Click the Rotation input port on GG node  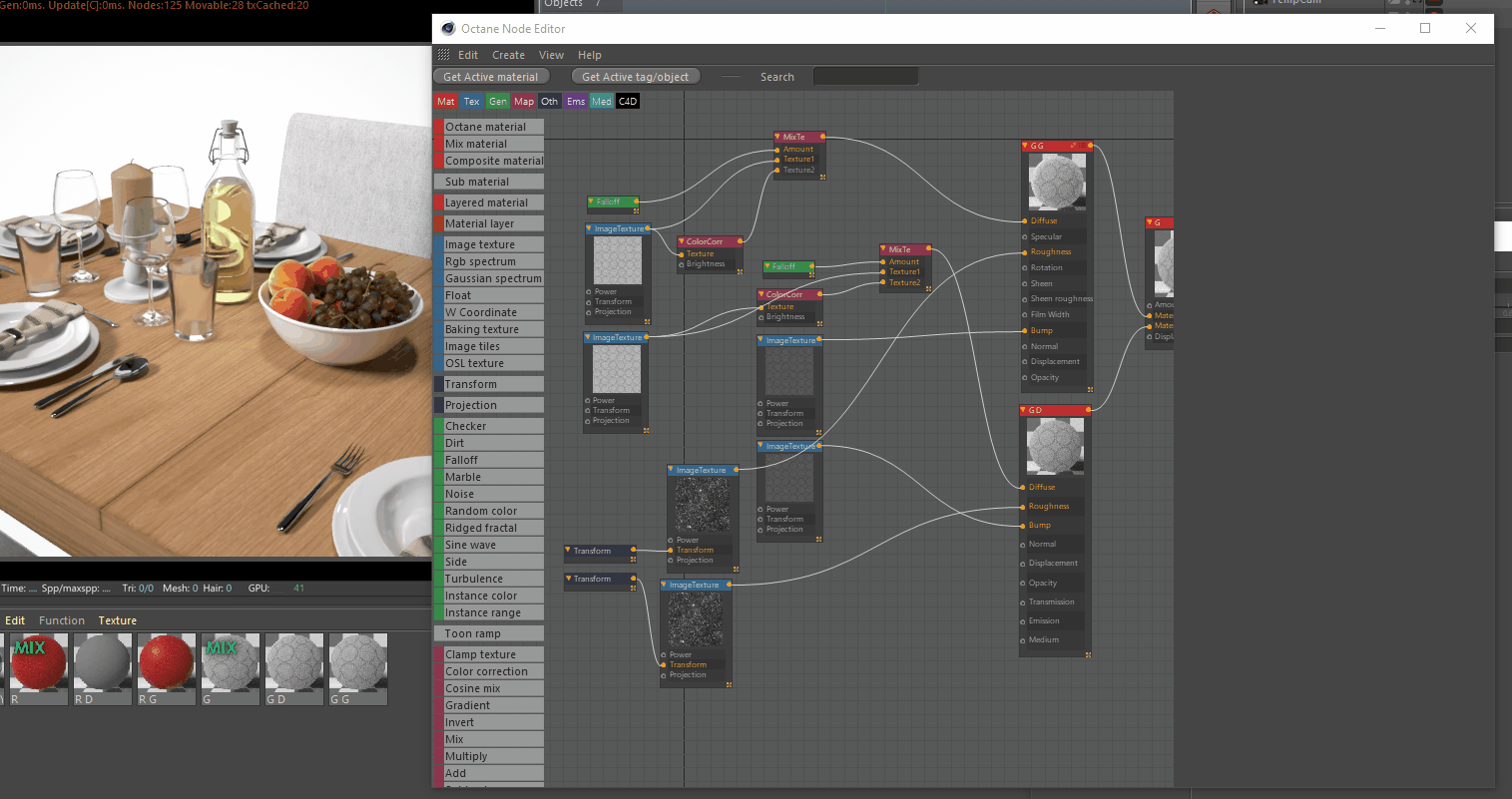click(1024, 268)
